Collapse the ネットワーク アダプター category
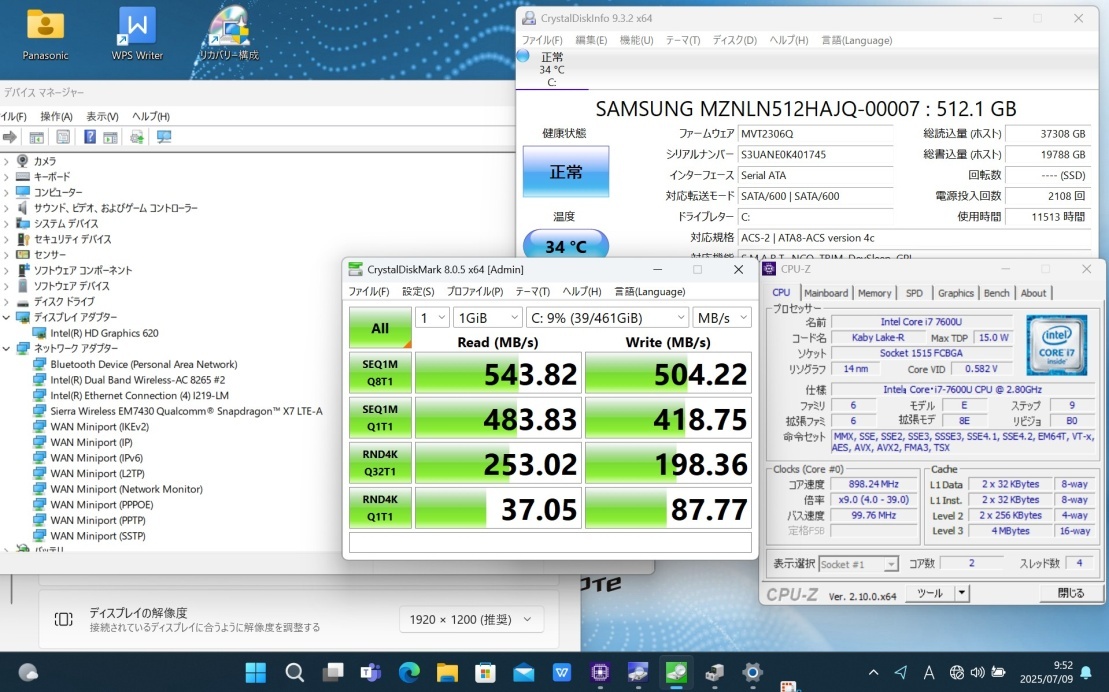 click(6, 348)
